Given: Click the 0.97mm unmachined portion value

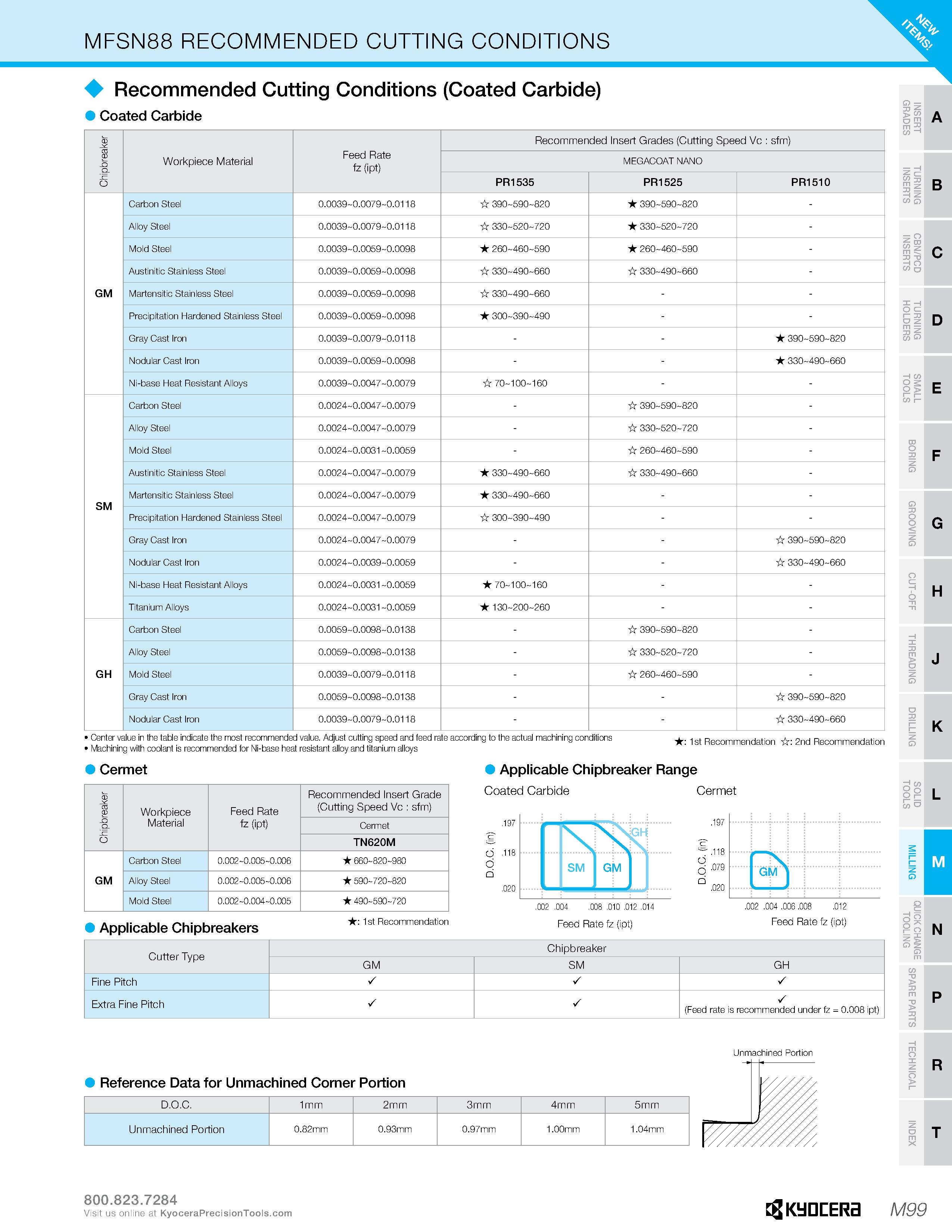Looking at the screenshot, I should pyautogui.click(x=479, y=1129).
